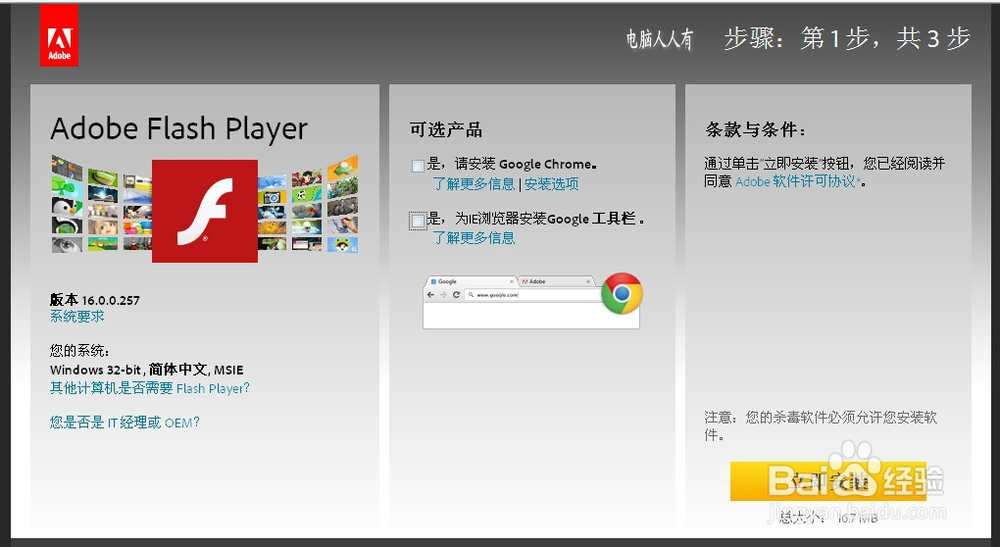Click the Chrome browser window preview image
1000x547 pixels.
[531, 302]
